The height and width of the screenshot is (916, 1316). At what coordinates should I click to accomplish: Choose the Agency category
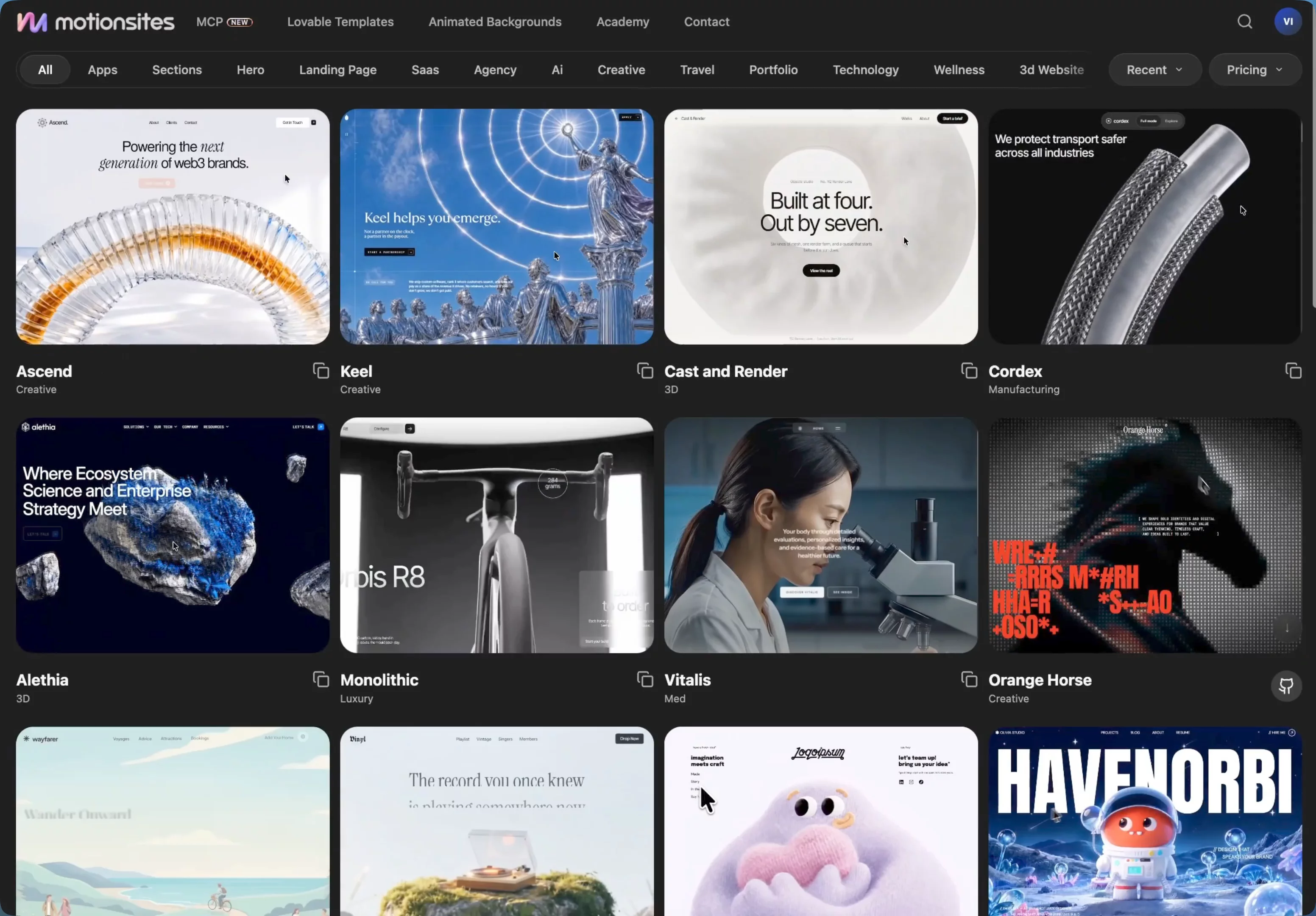tap(495, 70)
